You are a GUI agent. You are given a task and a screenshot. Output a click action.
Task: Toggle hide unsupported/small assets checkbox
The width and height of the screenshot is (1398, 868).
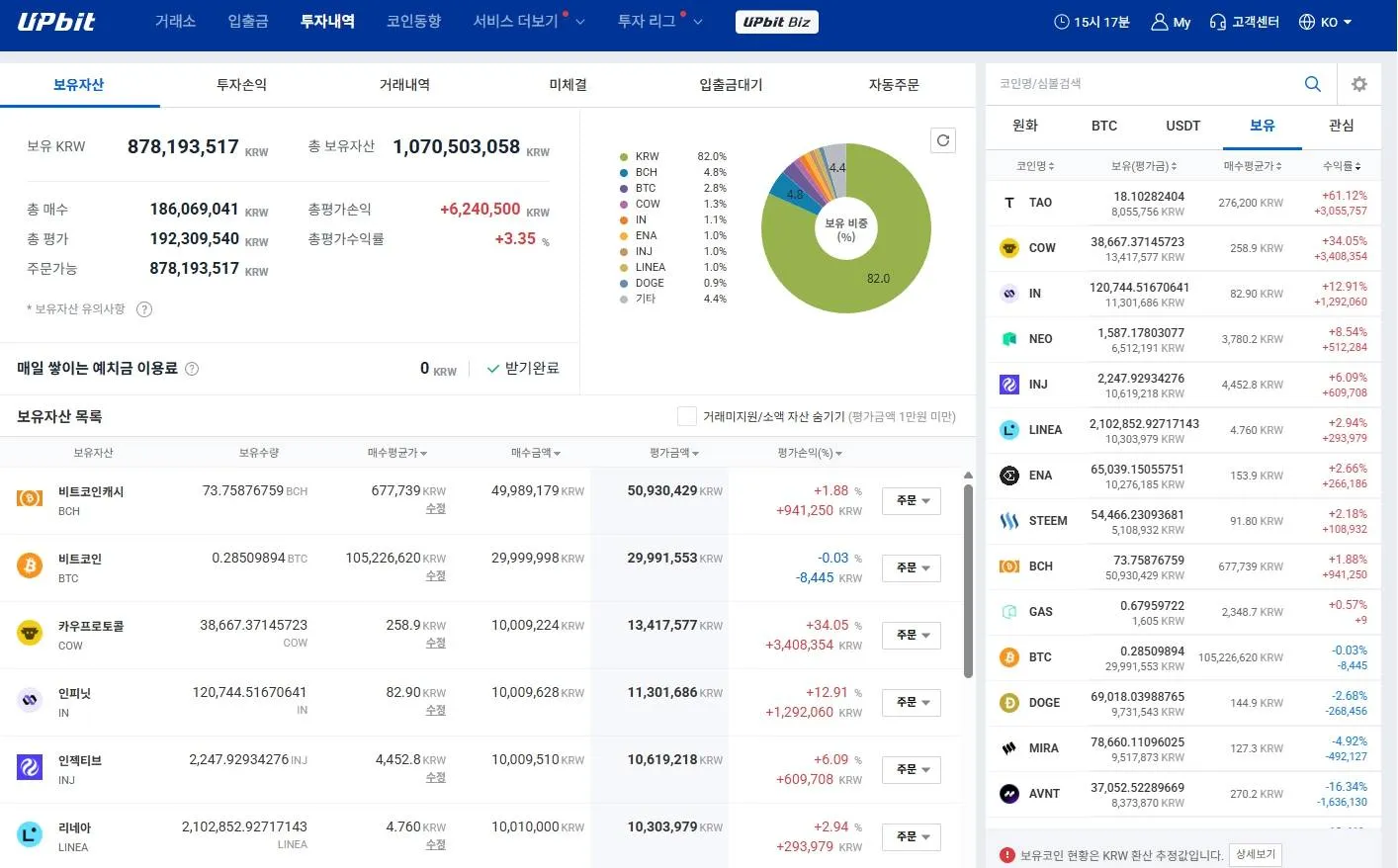coord(686,416)
